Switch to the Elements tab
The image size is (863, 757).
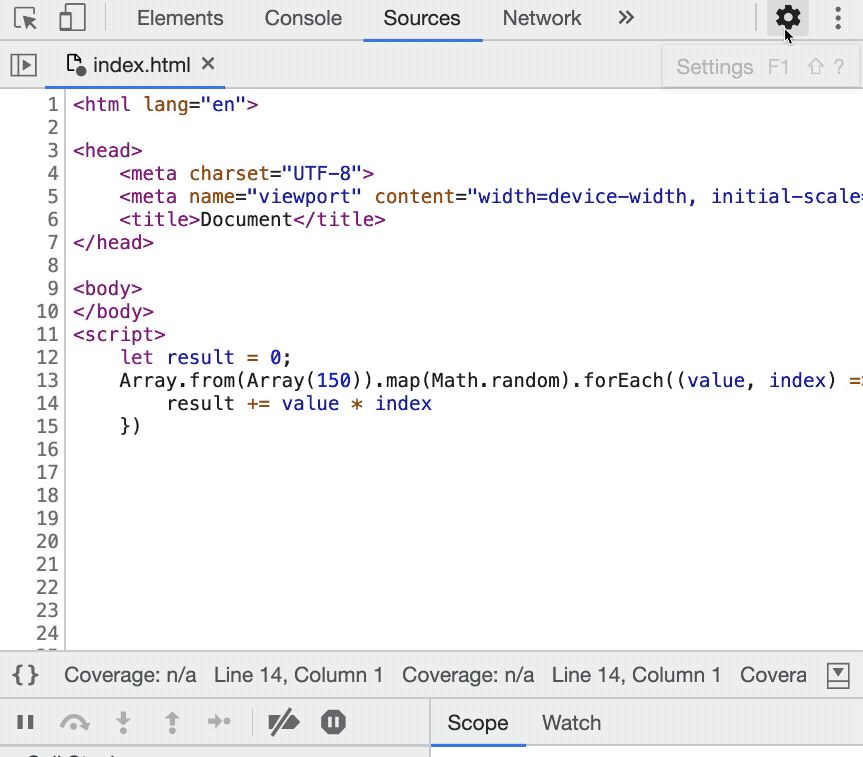tap(180, 18)
